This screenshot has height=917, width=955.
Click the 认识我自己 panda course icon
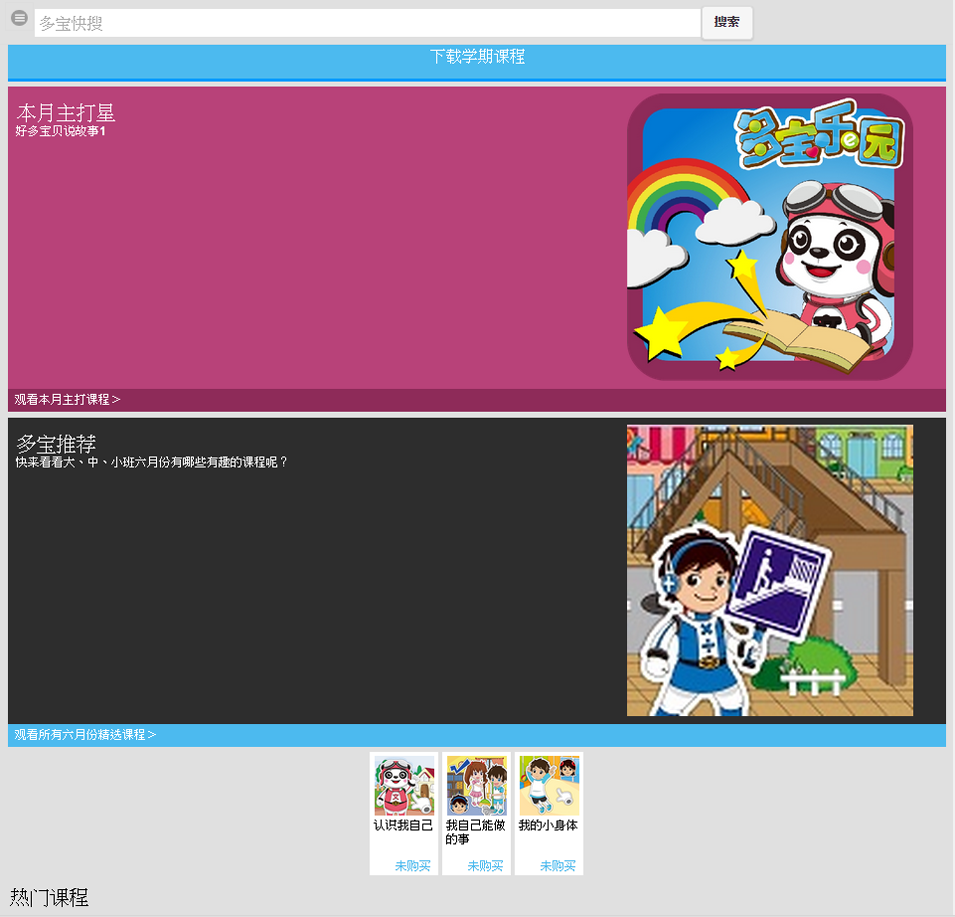(404, 785)
